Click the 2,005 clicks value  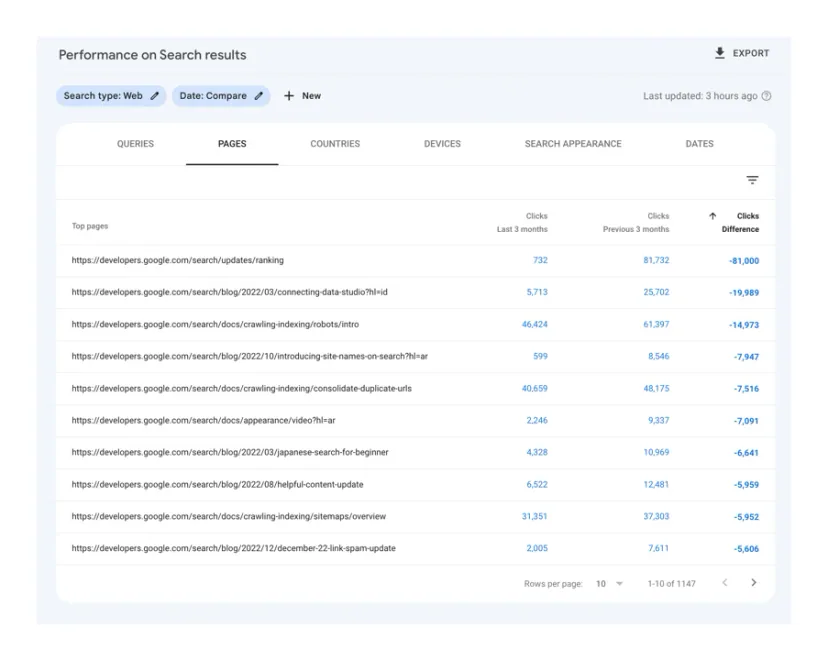(537, 549)
